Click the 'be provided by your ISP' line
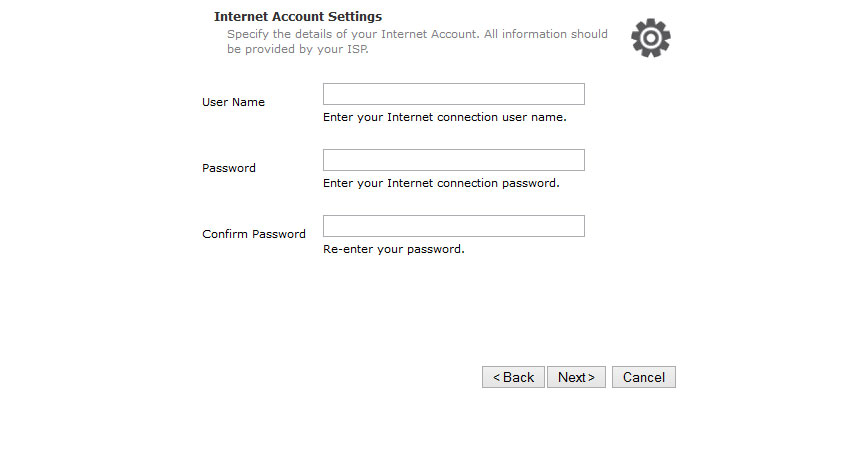This screenshot has width=864, height=474. pyautogui.click(x=298, y=49)
